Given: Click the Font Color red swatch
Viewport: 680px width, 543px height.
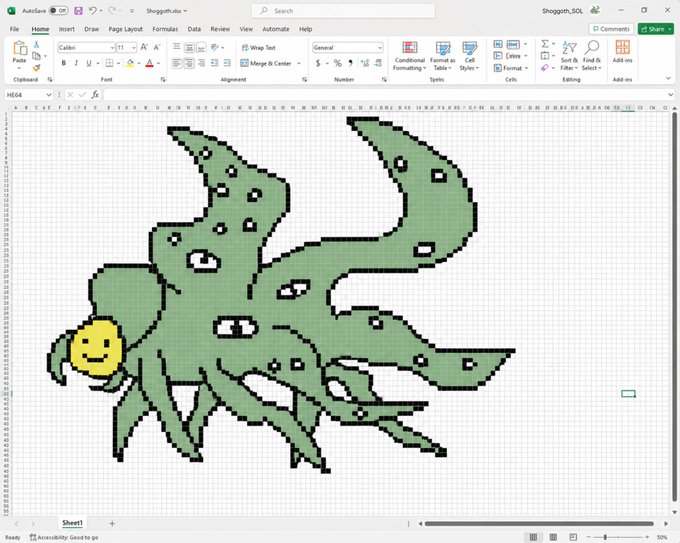Looking at the screenshot, I should [x=150, y=63].
